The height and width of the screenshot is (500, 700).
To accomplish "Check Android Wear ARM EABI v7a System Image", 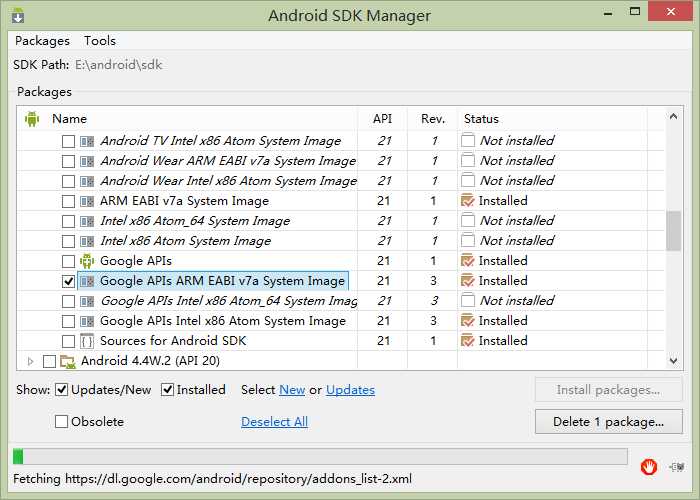I will (68, 161).
